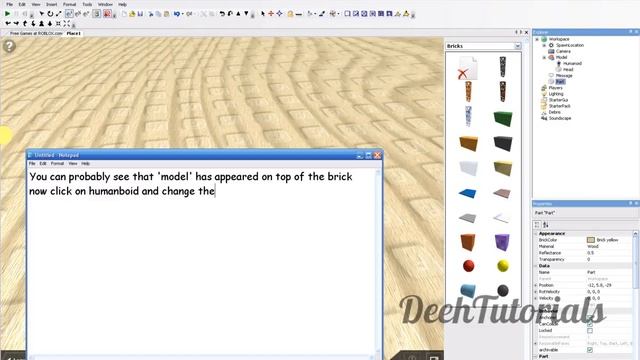640x360 pixels.
Task: Select Camera in the Explorer tree
Action: (x=562, y=51)
